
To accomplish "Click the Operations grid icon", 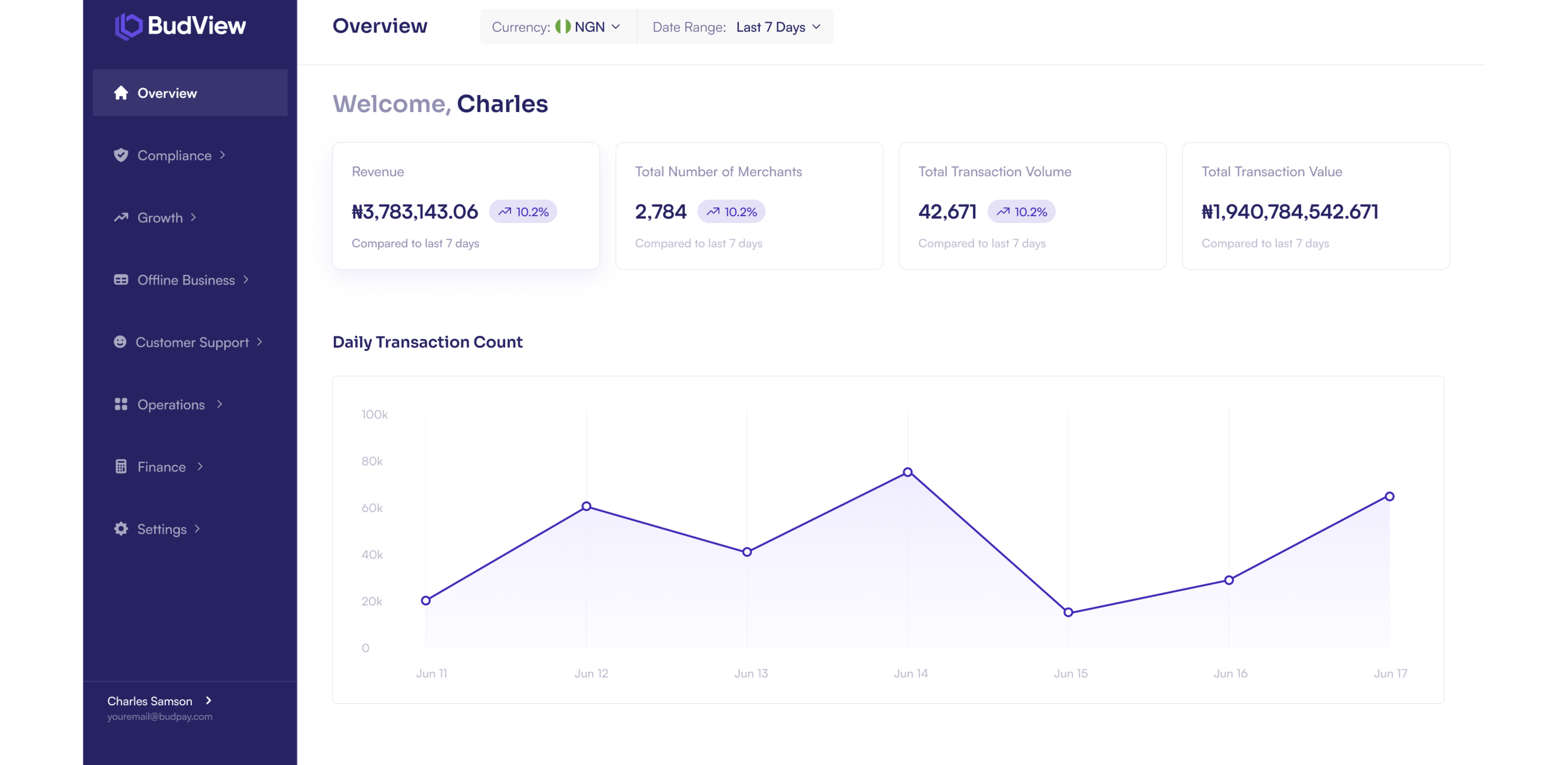I will [121, 404].
